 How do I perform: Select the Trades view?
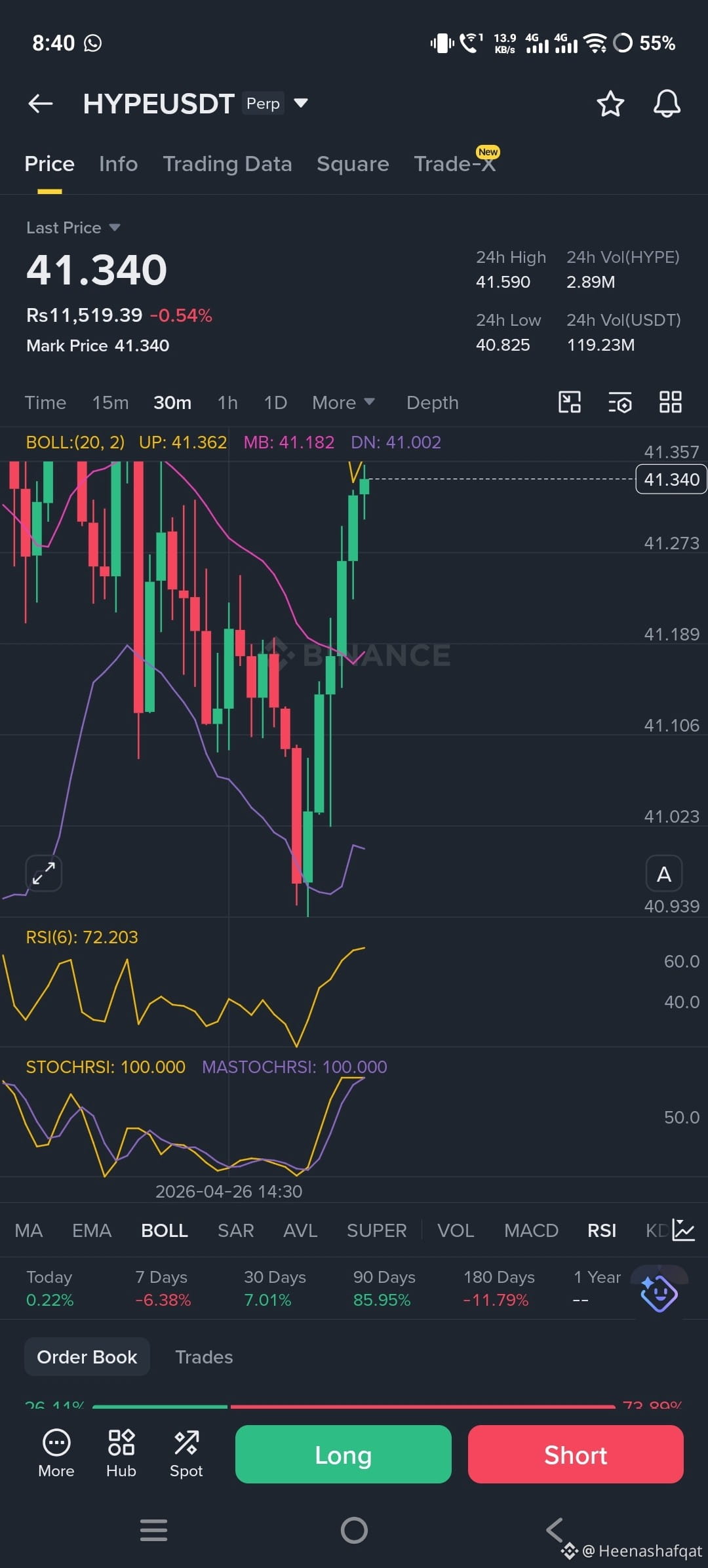click(204, 1356)
